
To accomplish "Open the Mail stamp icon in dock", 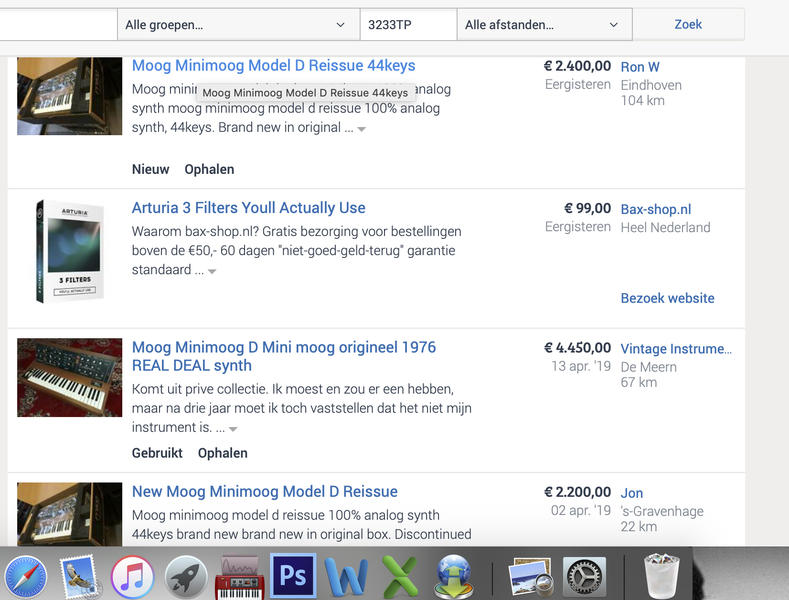I will point(80,575).
